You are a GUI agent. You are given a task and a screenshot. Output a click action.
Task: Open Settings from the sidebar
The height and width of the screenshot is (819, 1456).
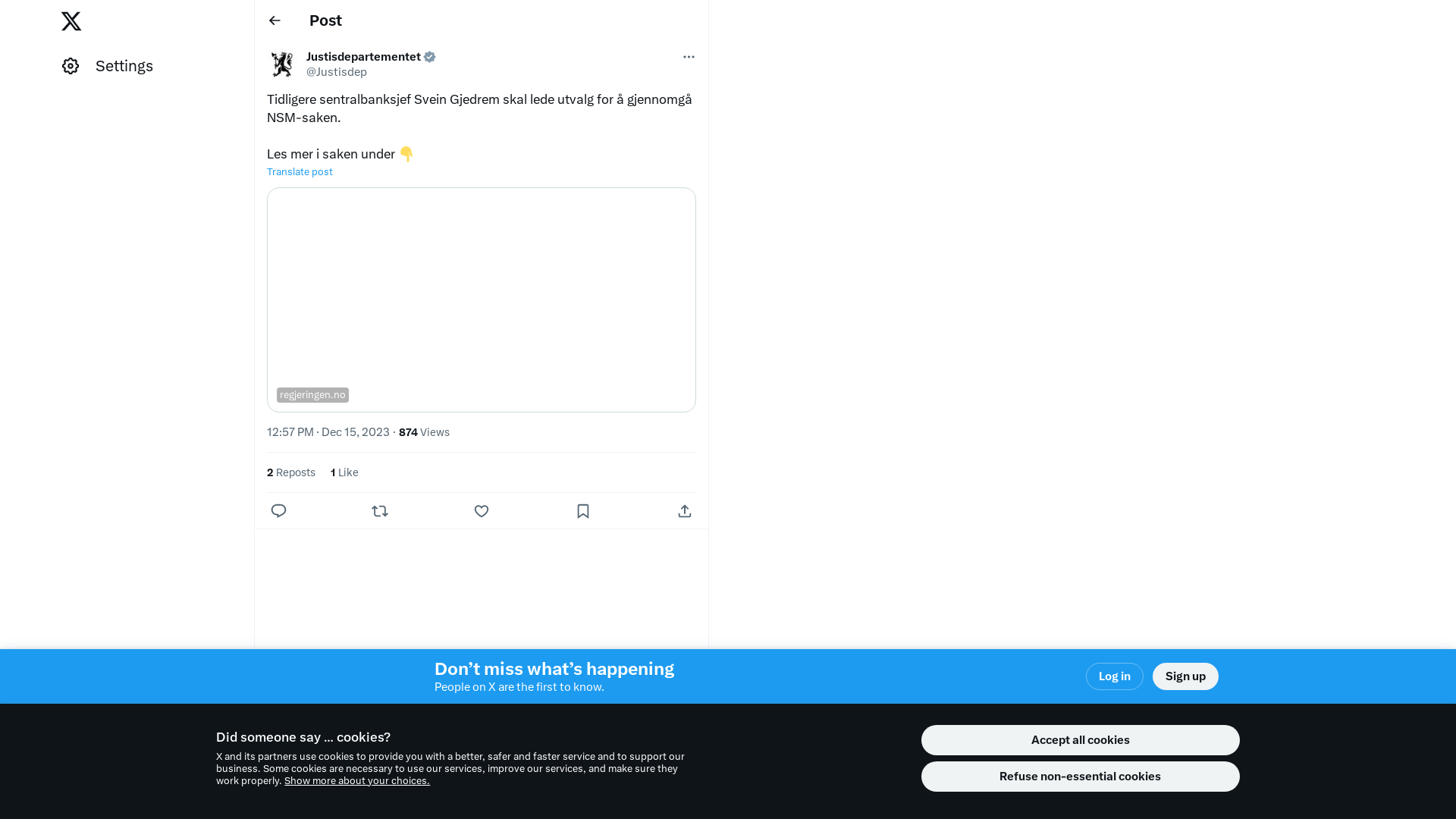point(108,66)
